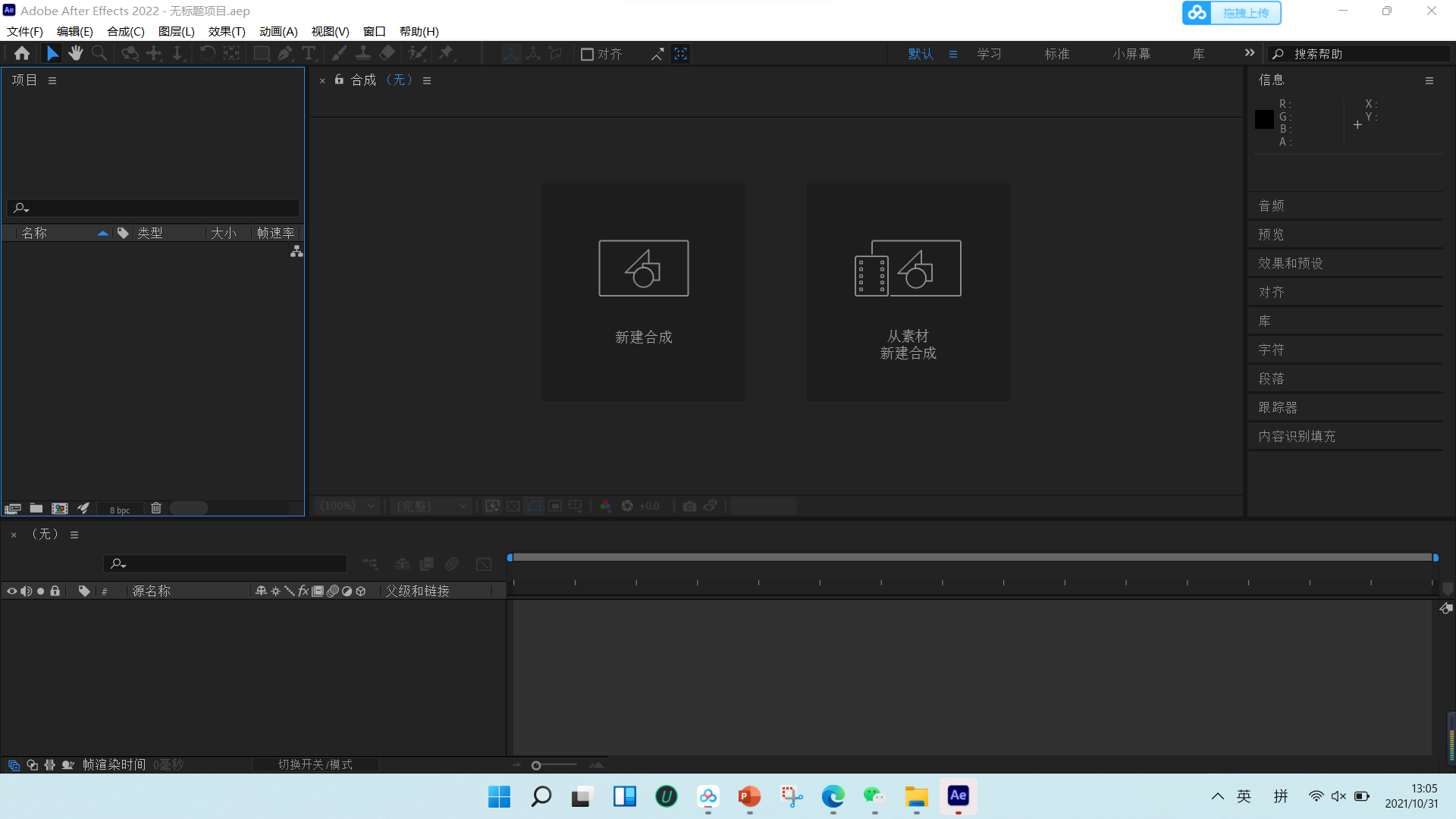The height and width of the screenshot is (819, 1456).
Task: Open the Project panel menu
Action: click(52, 80)
